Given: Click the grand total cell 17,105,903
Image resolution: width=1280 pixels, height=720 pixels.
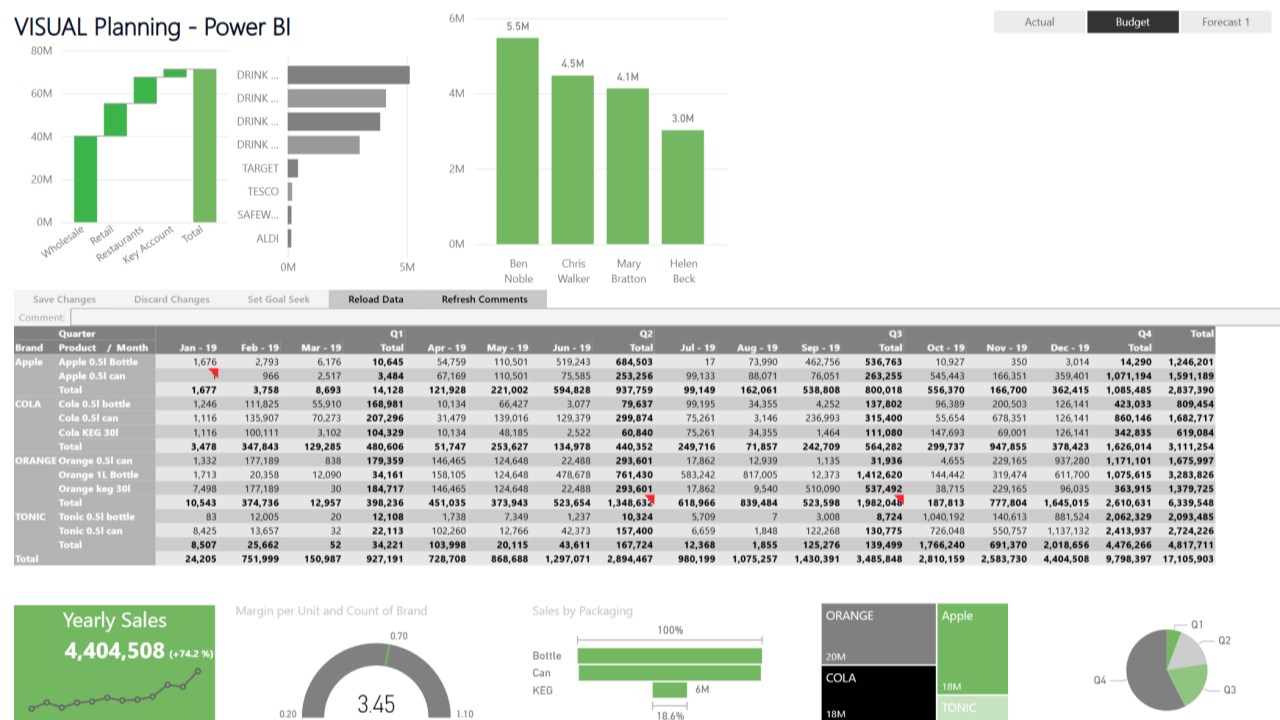Looking at the screenshot, I should coord(1188,558).
